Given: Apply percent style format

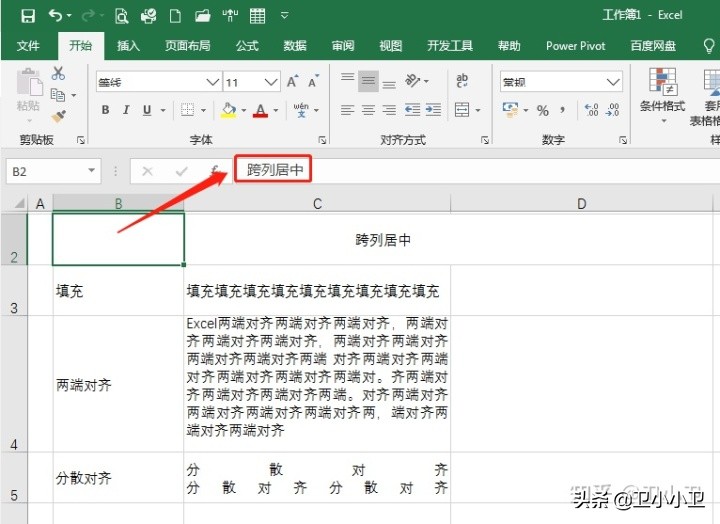Looking at the screenshot, I should tap(543, 110).
